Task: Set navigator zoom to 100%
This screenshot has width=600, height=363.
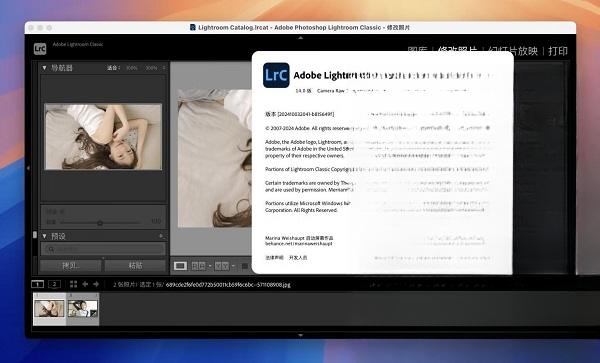Action: (x=132, y=68)
